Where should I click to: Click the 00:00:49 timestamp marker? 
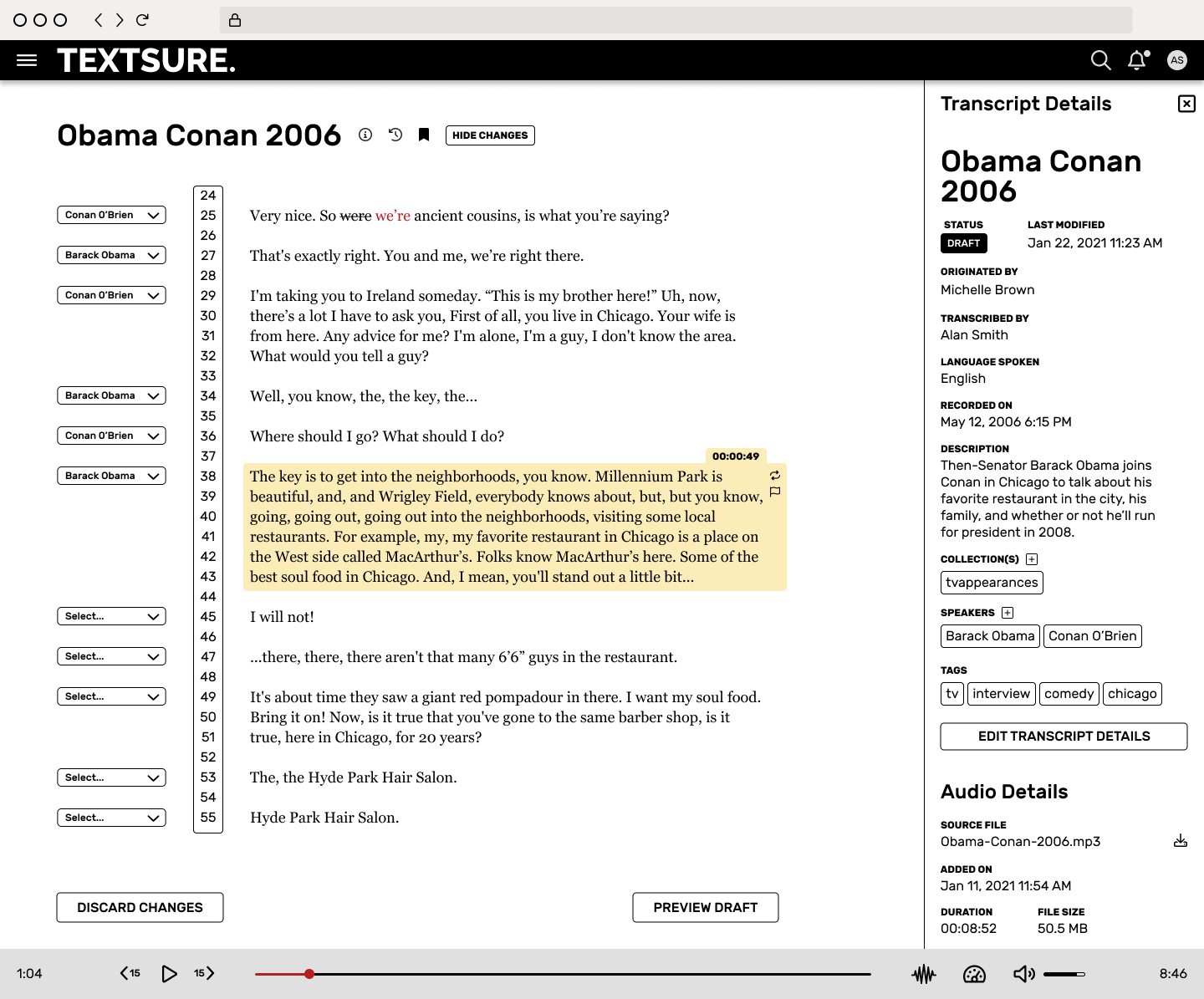point(736,456)
